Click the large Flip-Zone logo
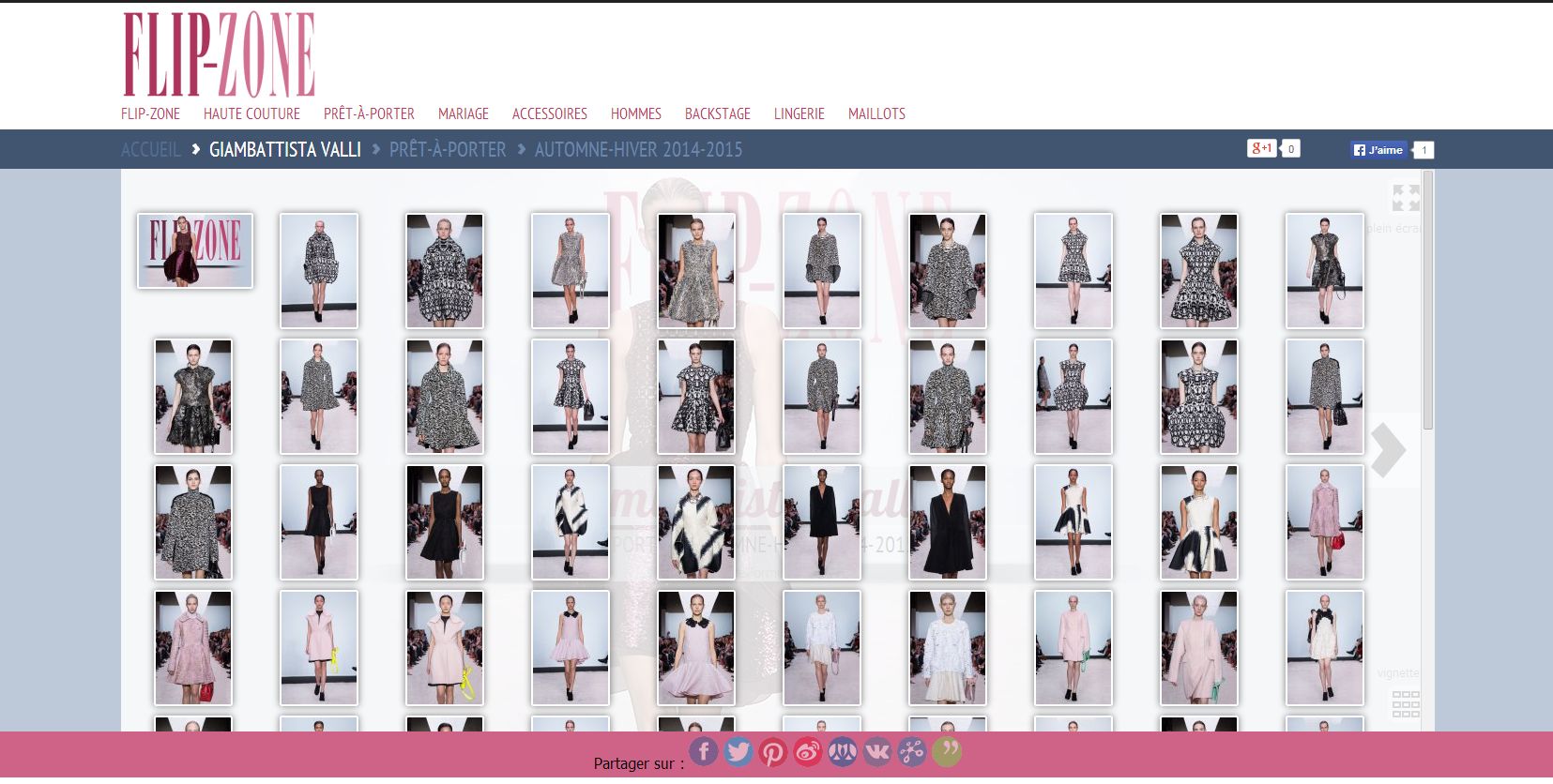The height and width of the screenshot is (784, 1553). point(219,54)
